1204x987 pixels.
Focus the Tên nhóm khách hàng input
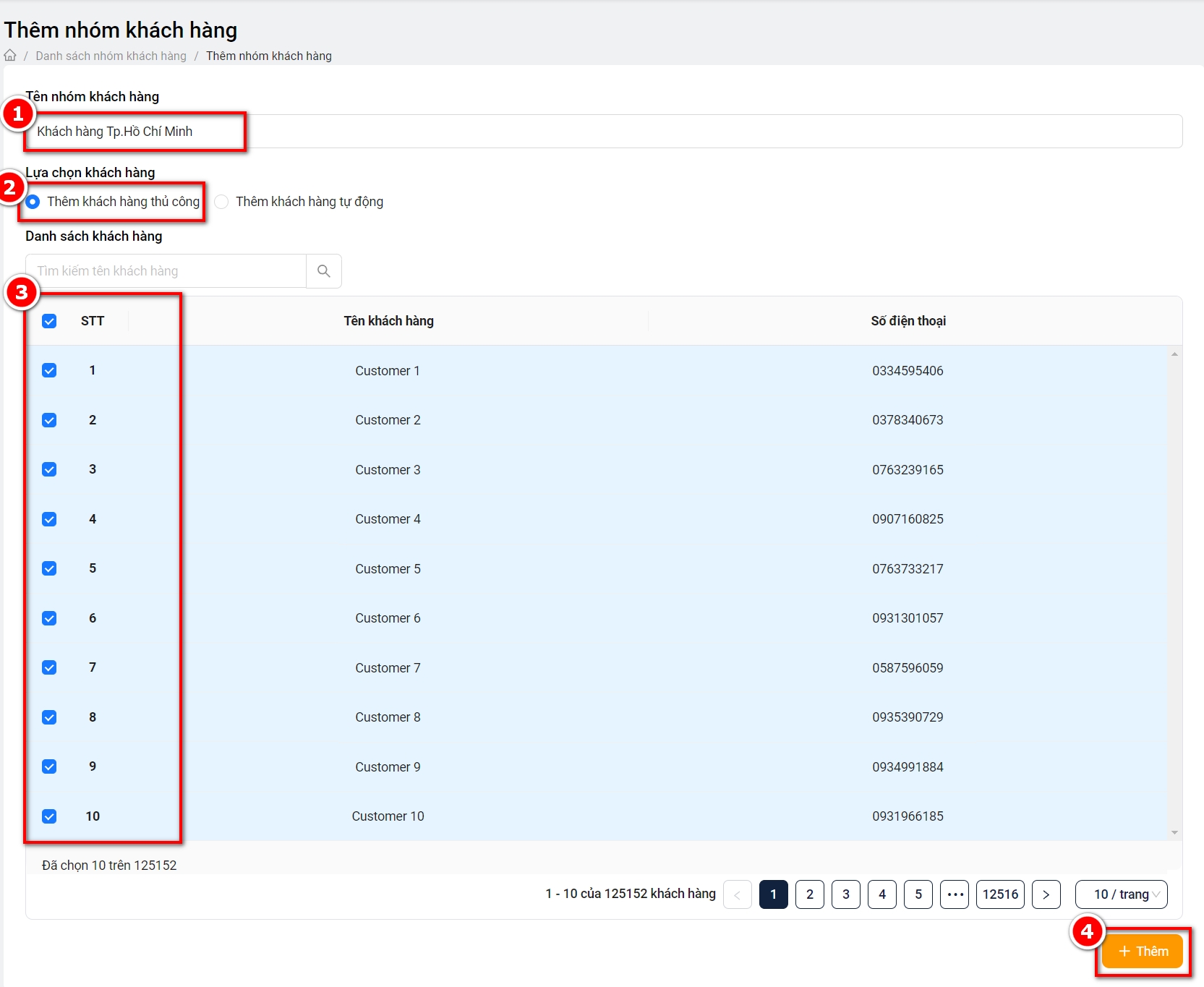[604, 132]
